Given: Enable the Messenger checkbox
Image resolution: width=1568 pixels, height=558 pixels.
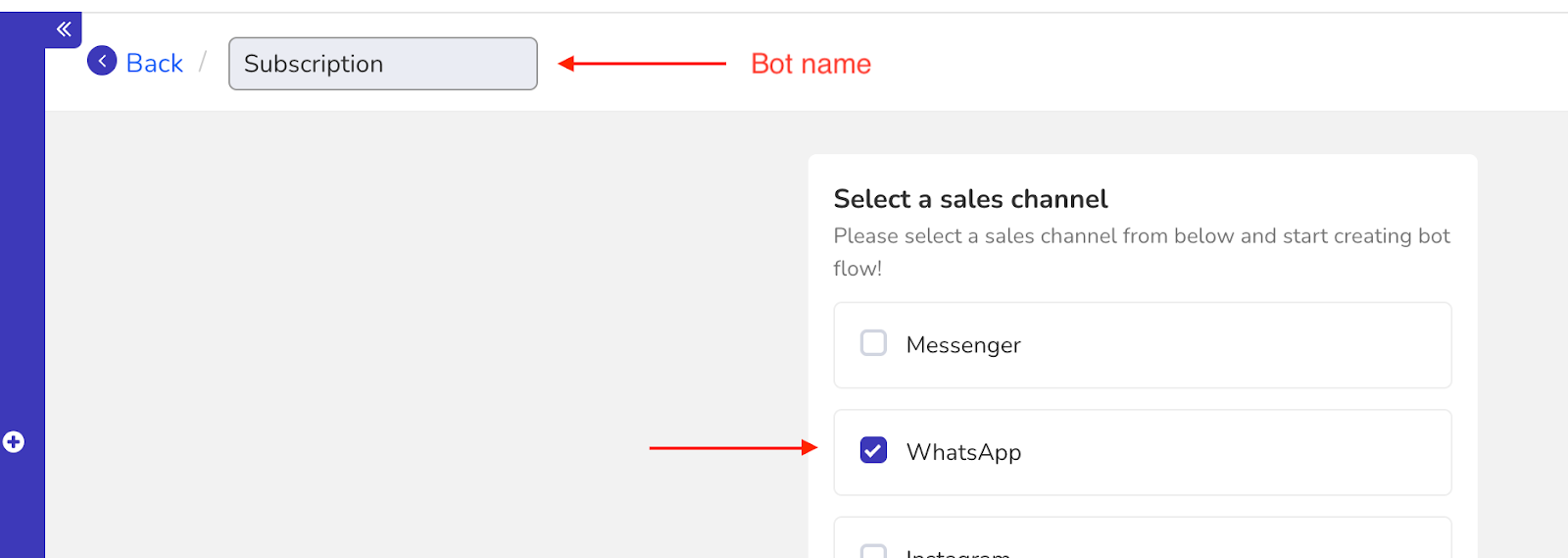Looking at the screenshot, I should pos(873,343).
